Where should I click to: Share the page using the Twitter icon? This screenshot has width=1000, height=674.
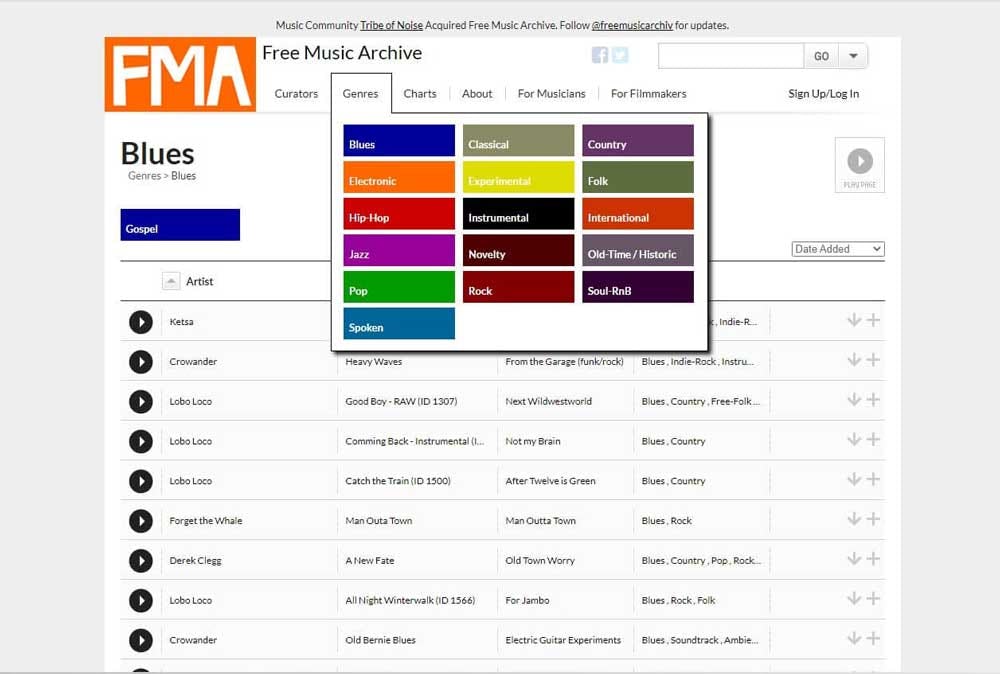pos(620,55)
